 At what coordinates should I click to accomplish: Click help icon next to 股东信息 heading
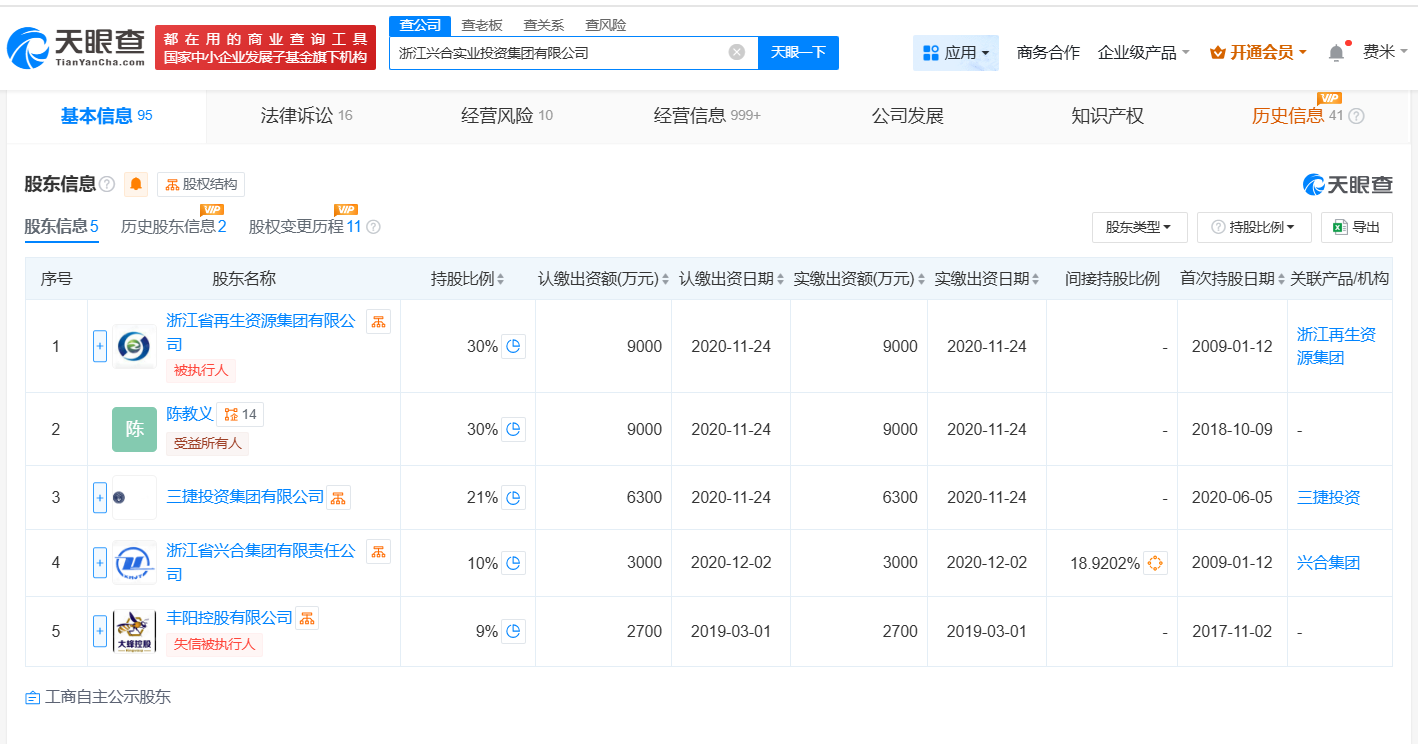tap(107, 184)
